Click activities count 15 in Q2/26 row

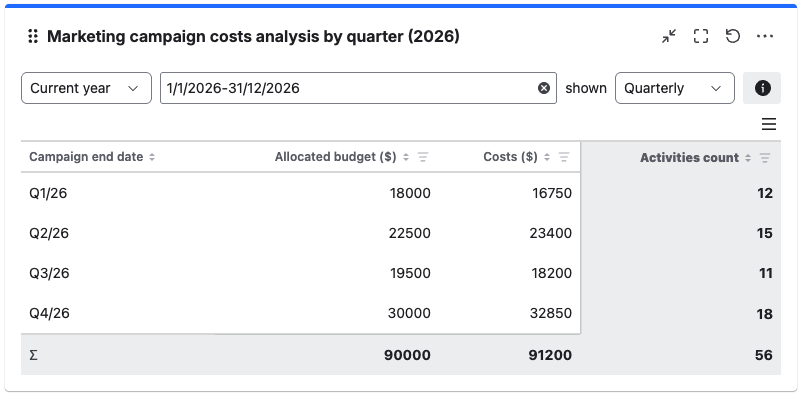(x=765, y=233)
